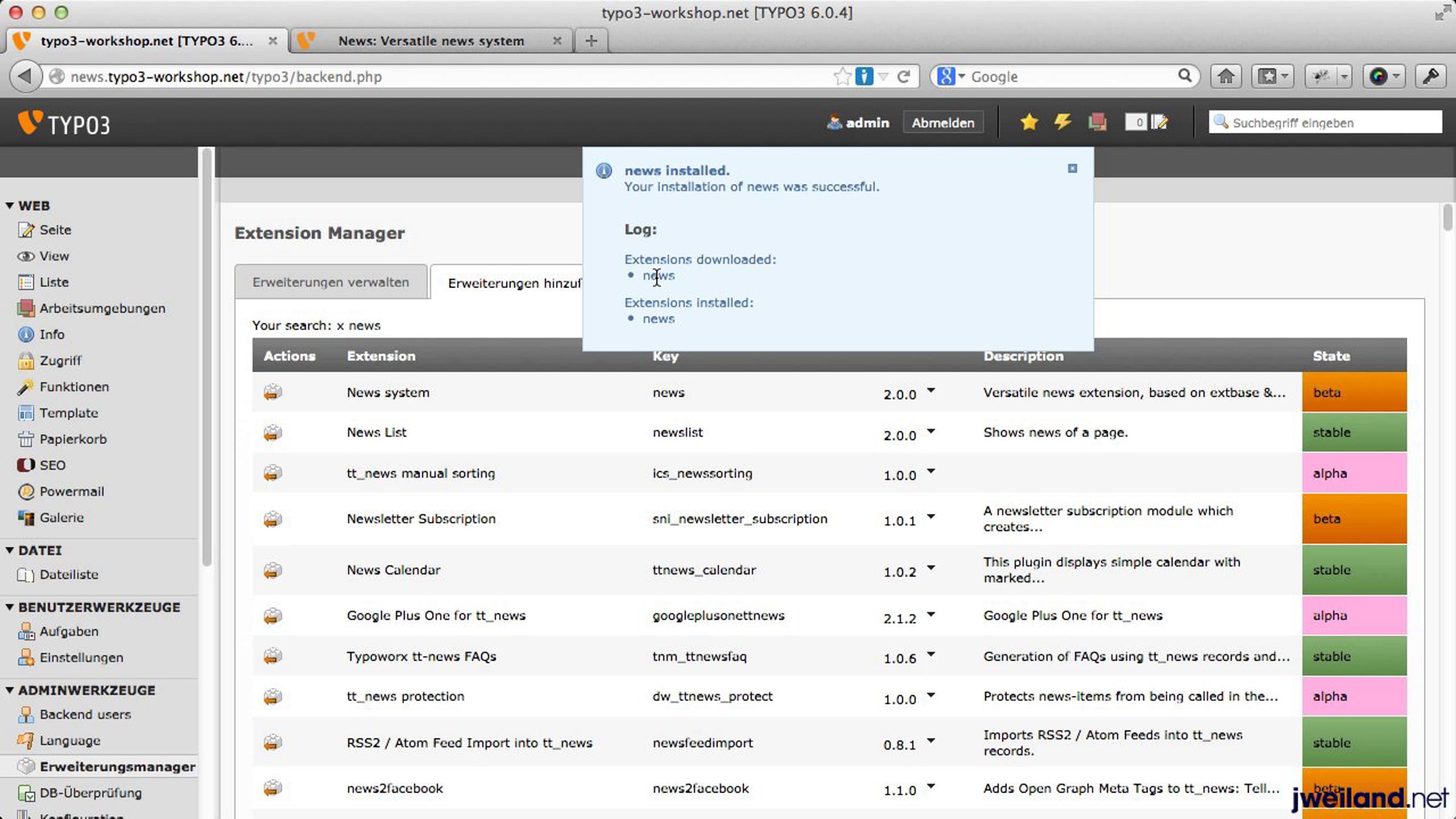Click the beta state cell for News system
The image size is (1456, 819).
(x=1354, y=392)
